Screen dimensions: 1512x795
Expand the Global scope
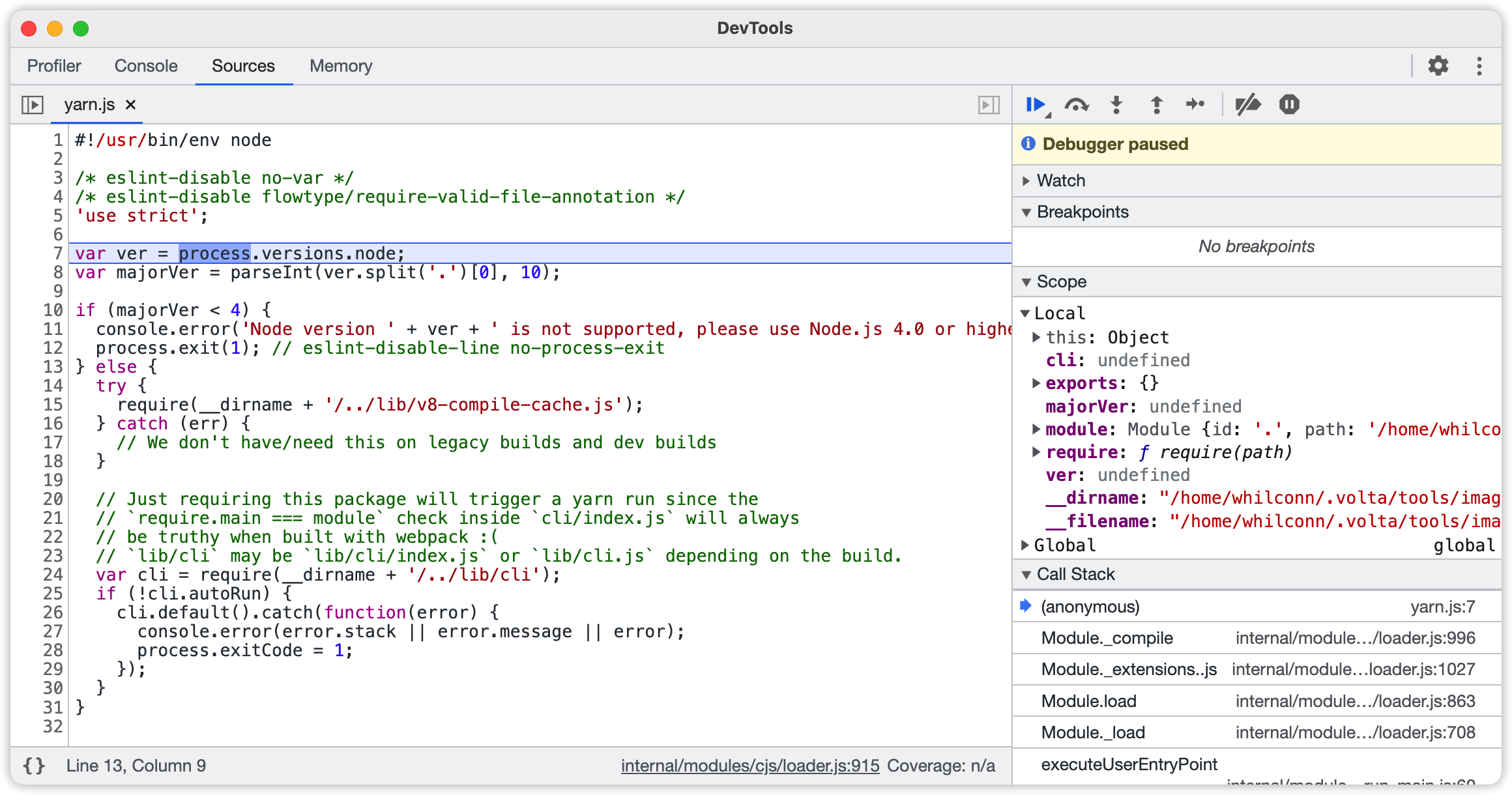1025,544
